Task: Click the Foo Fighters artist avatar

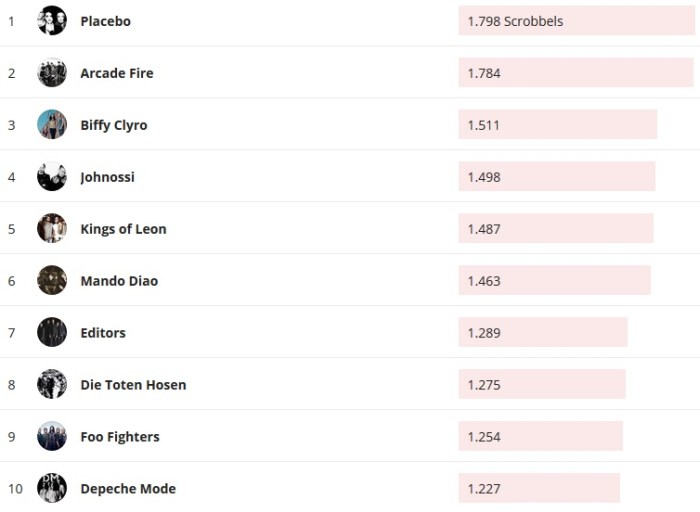Action: pyautogui.click(x=52, y=437)
